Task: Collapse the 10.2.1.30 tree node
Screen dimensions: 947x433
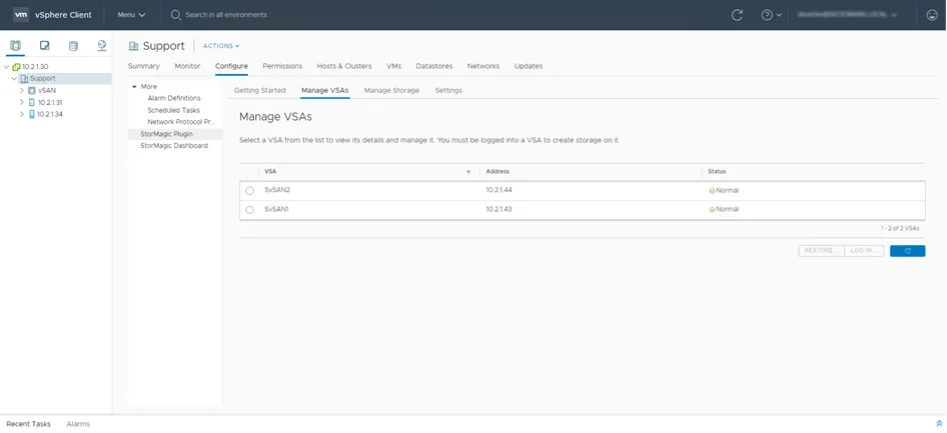Action: click(x=7, y=66)
